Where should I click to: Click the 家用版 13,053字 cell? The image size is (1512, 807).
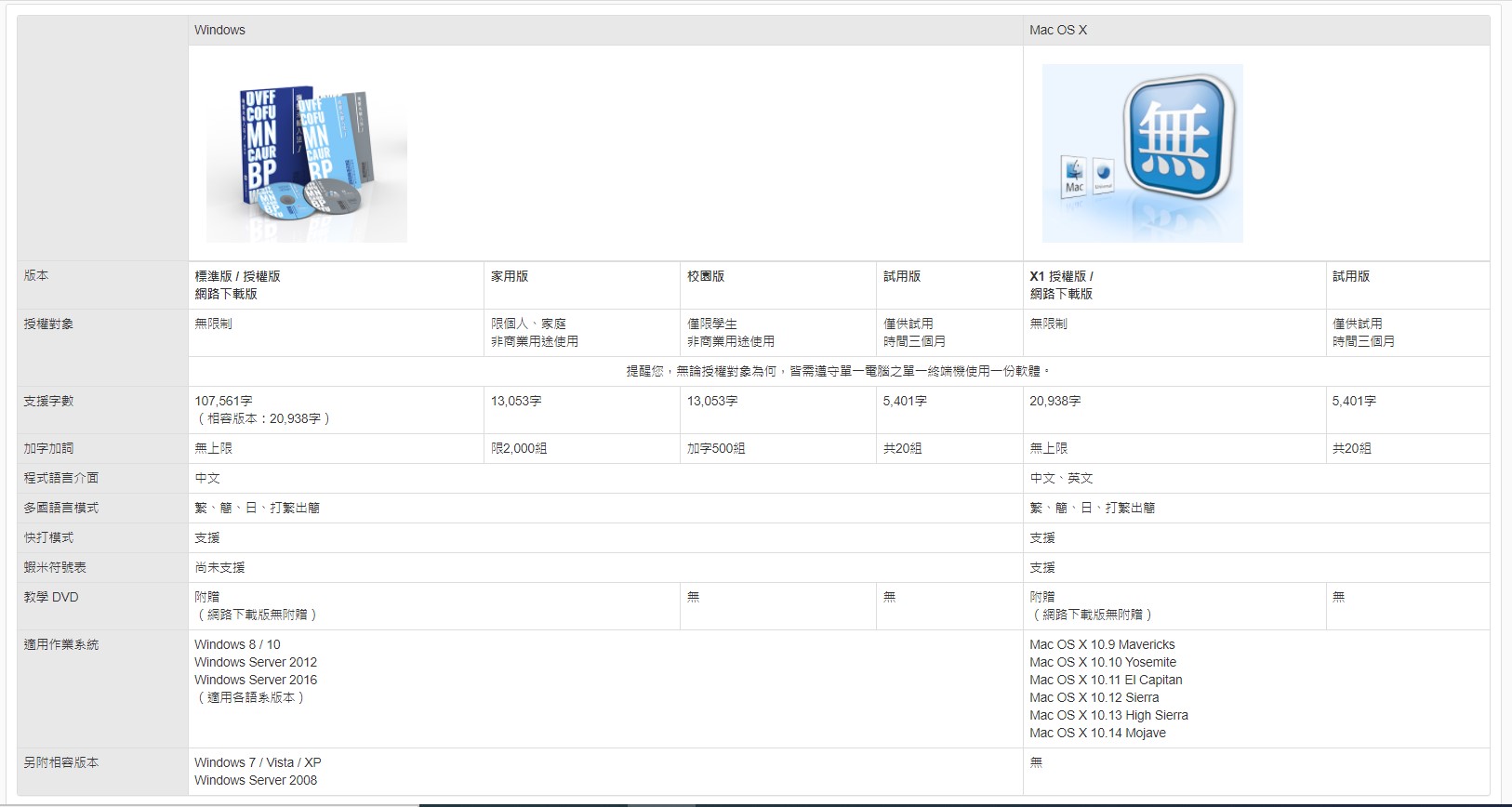tap(582, 409)
